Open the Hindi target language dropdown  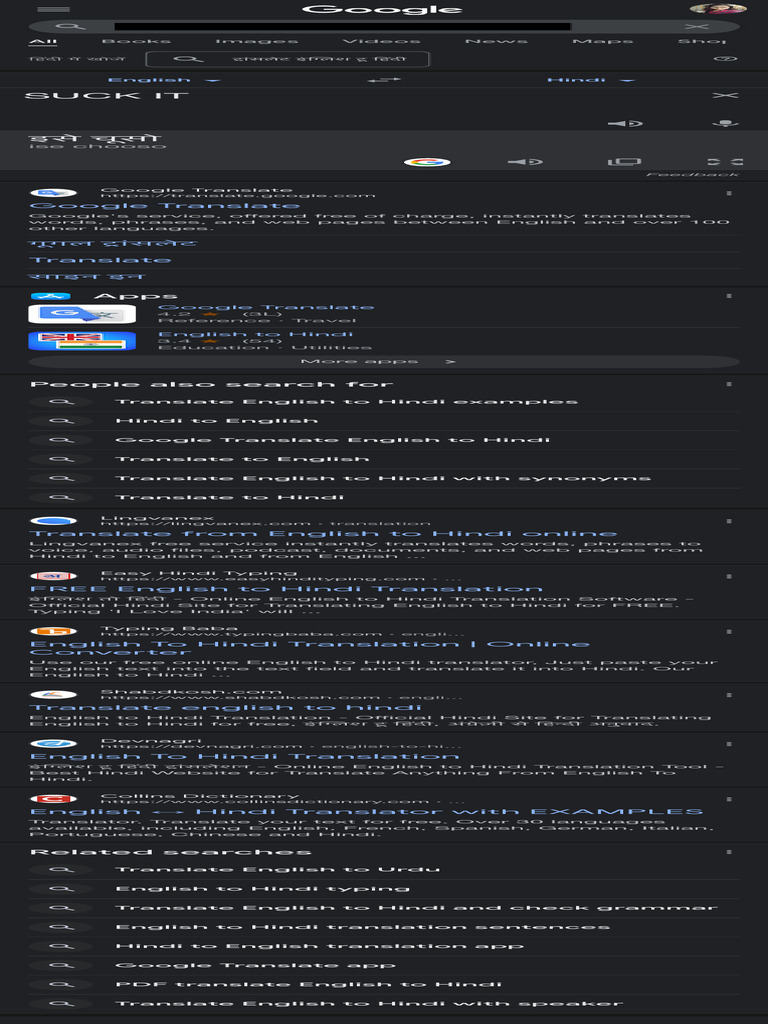click(x=590, y=80)
